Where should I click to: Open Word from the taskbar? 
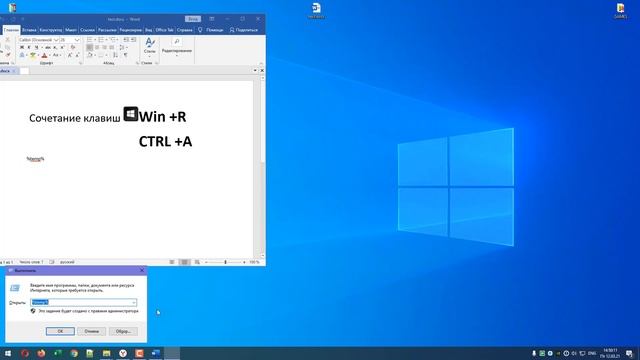point(156,353)
